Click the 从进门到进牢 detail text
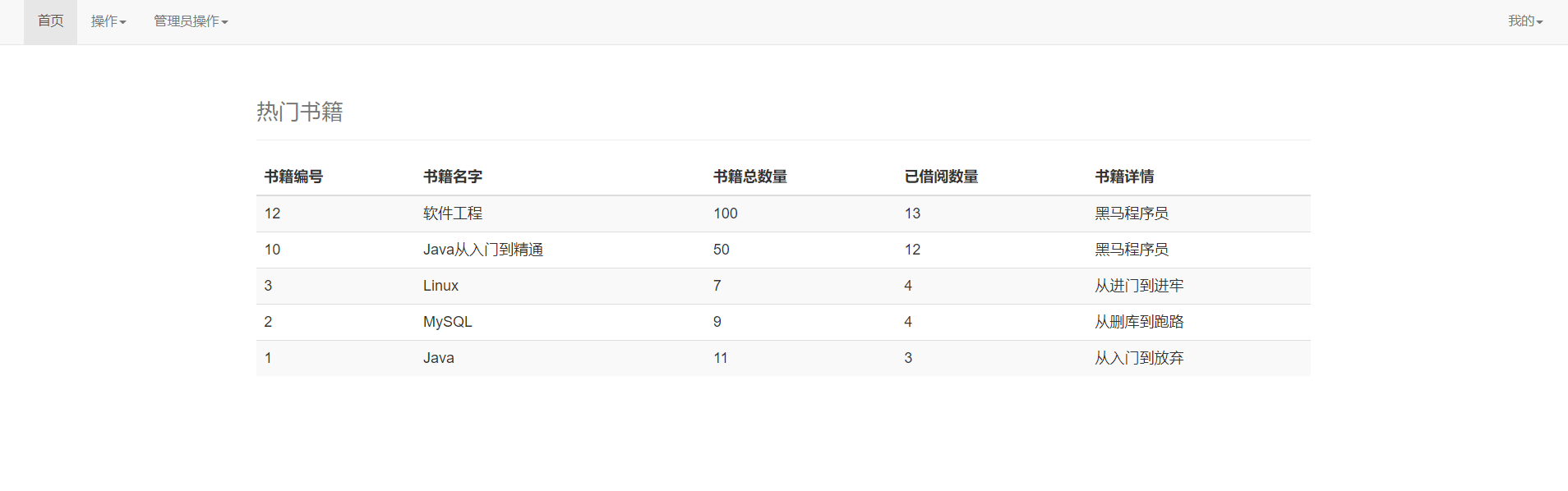 [1139, 286]
